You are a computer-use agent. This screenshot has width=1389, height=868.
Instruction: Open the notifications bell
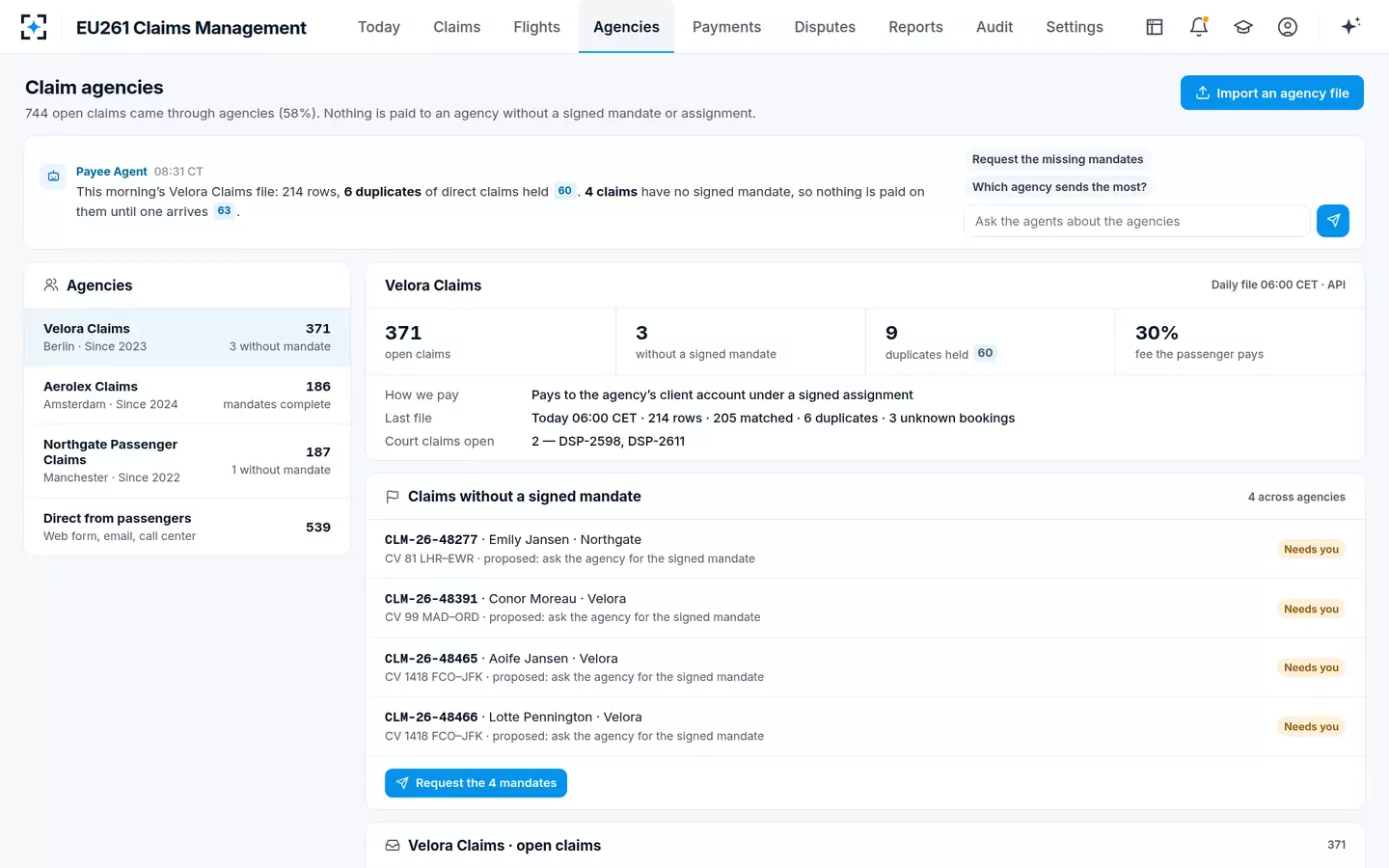pyautogui.click(x=1199, y=27)
